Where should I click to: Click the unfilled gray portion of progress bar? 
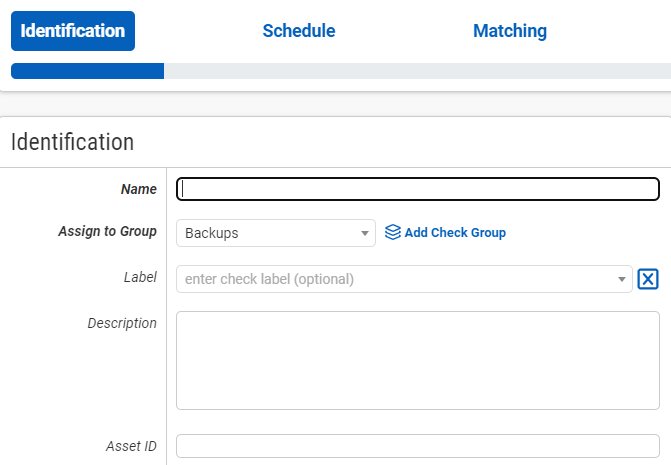(x=415, y=71)
